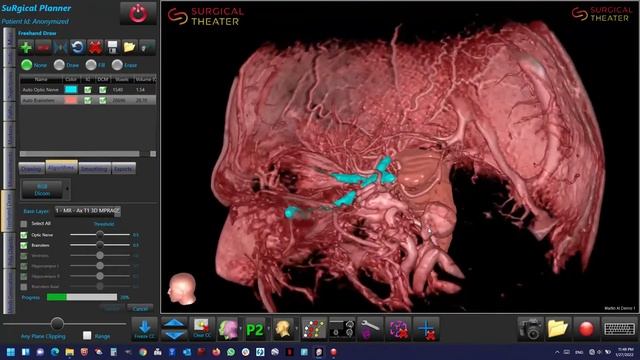Switch to the Algorithms tab
Image resolution: width=640 pixels, height=360 pixels.
pos(61,167)
